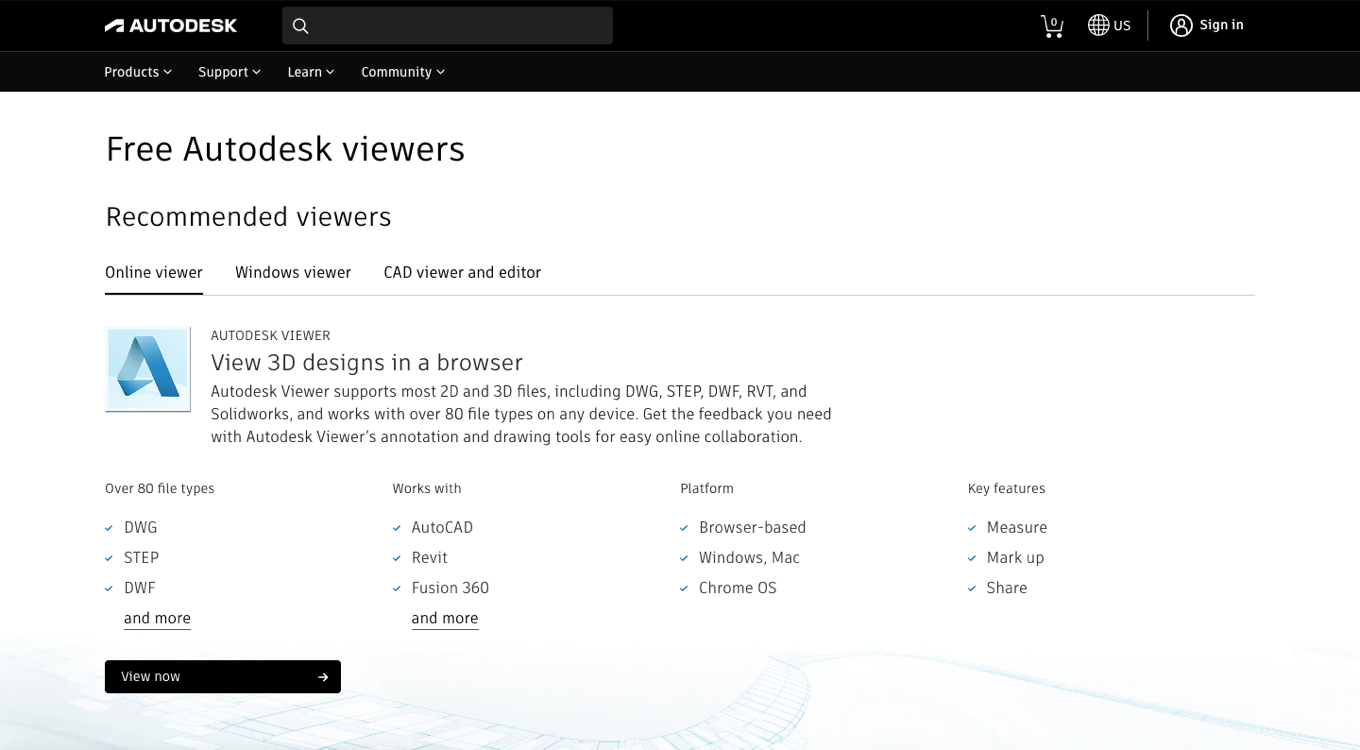Select the Online viewer tab
1360x750 pixels.
pos(154,272)
